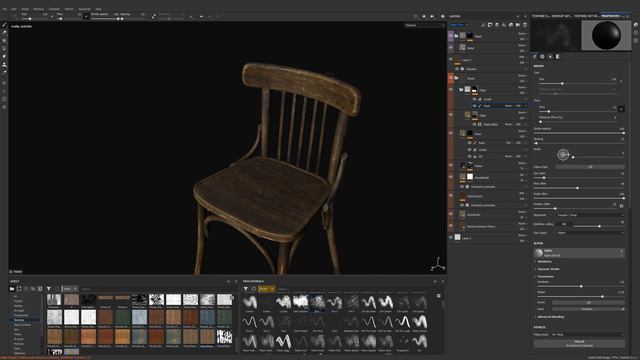This screenshot has width=640, height=360.
Task: Open the Window menu
Action: point(38,9)
